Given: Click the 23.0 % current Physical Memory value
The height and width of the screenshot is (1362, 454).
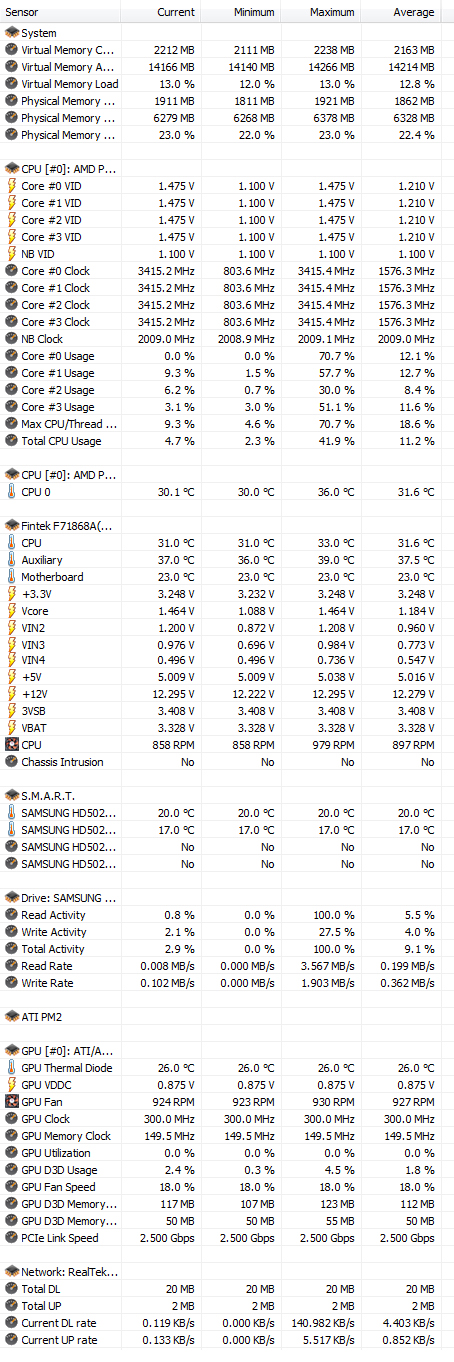Looking at the screenshot, I should tap(176, 135).
